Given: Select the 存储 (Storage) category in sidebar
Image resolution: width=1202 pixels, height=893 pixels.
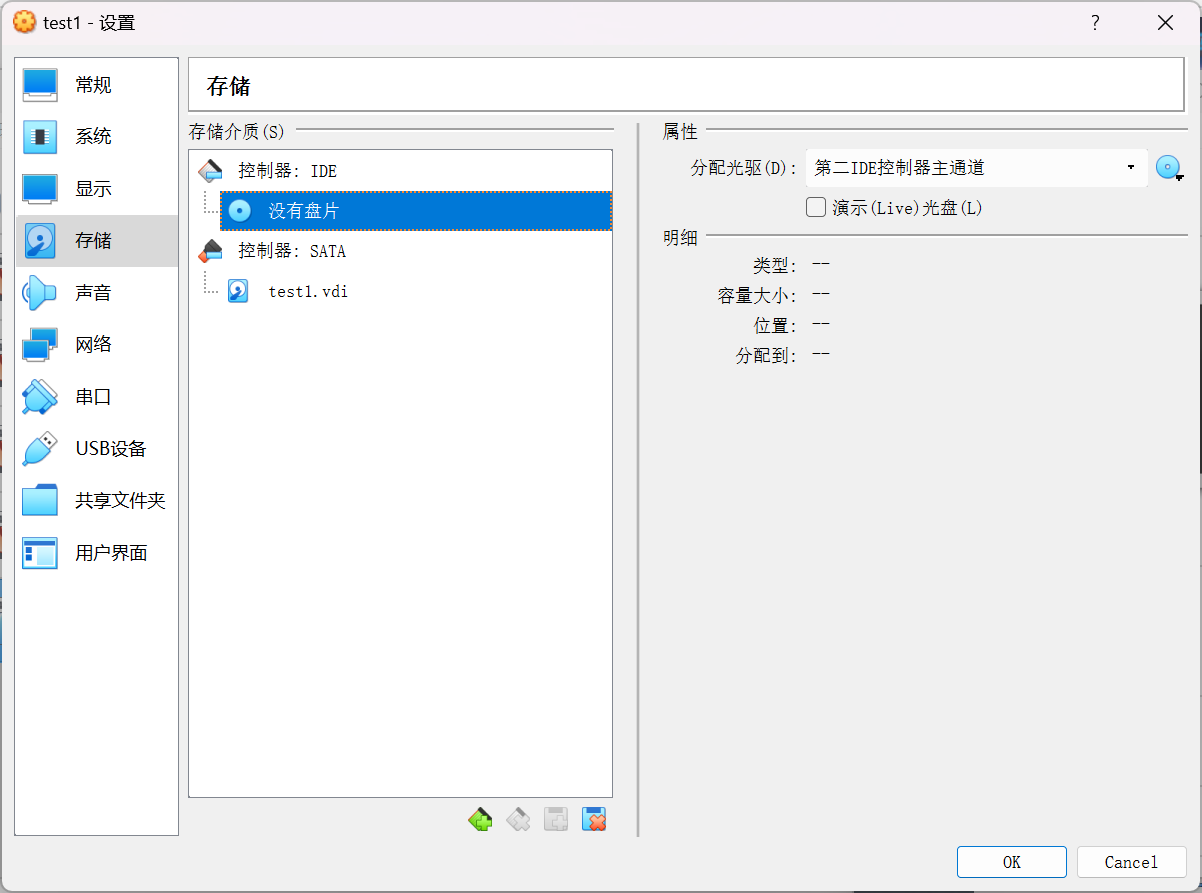Looking at the screenshot, I should (x=96, y=241).
